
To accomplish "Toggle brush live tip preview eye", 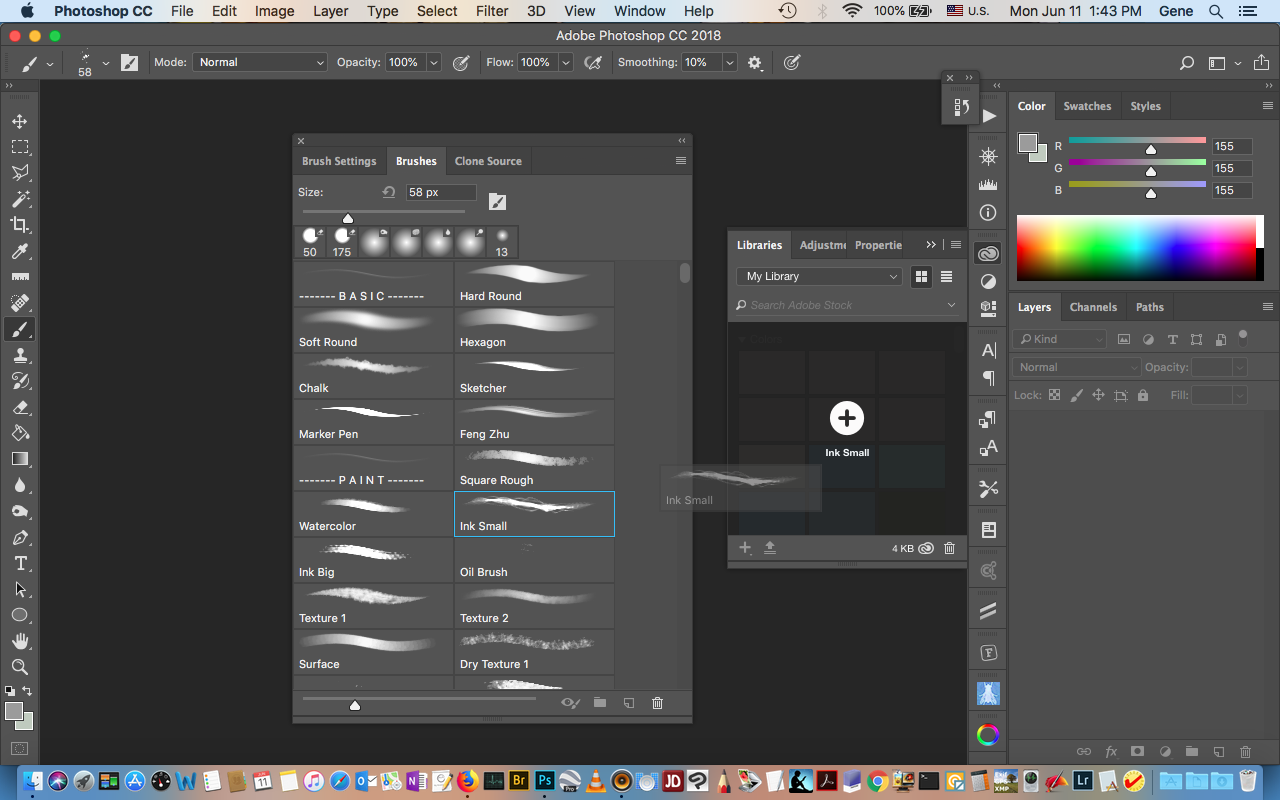I will [x=570, y=703].
